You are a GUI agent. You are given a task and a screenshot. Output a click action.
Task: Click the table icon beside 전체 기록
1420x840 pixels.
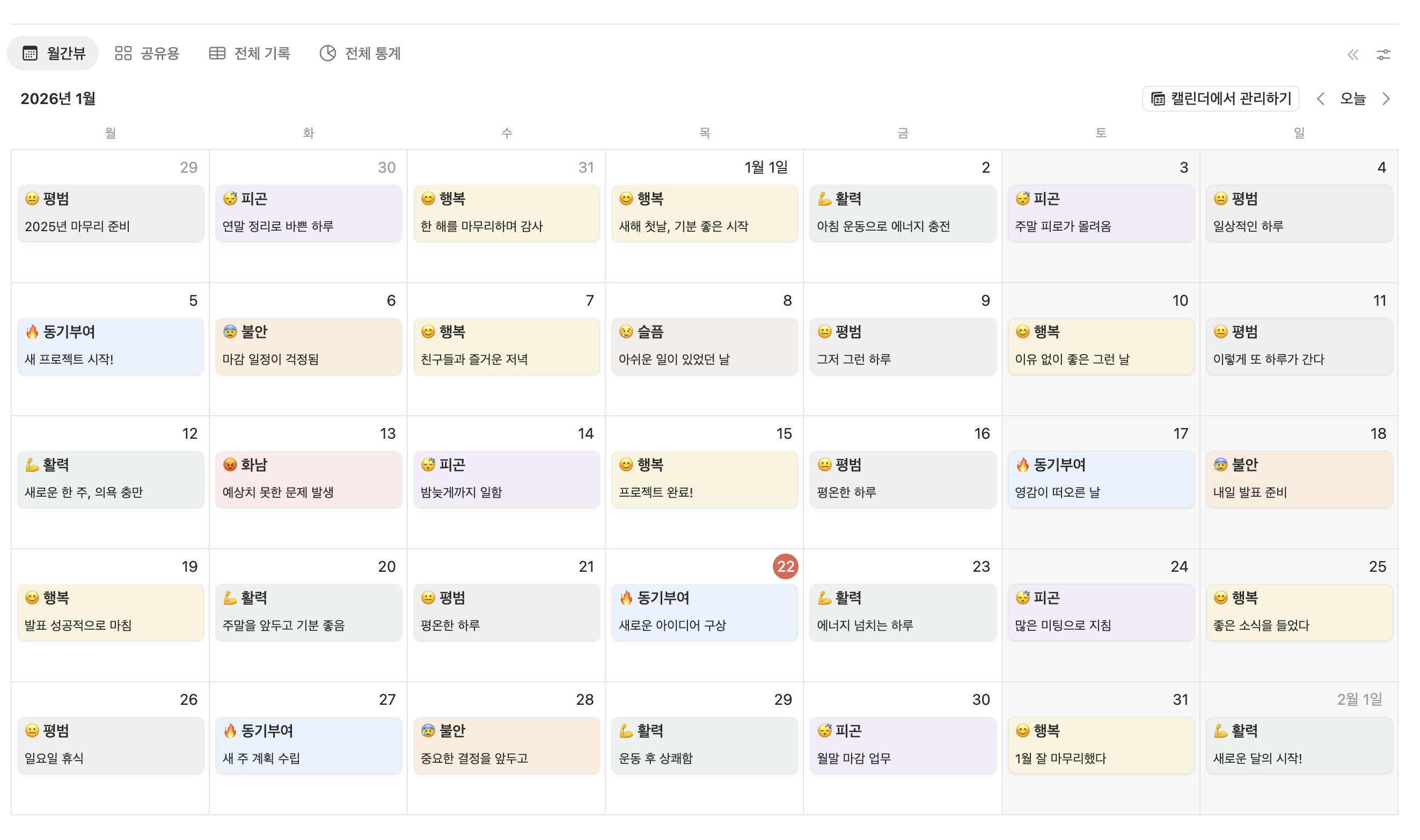(x=217, y=53)
